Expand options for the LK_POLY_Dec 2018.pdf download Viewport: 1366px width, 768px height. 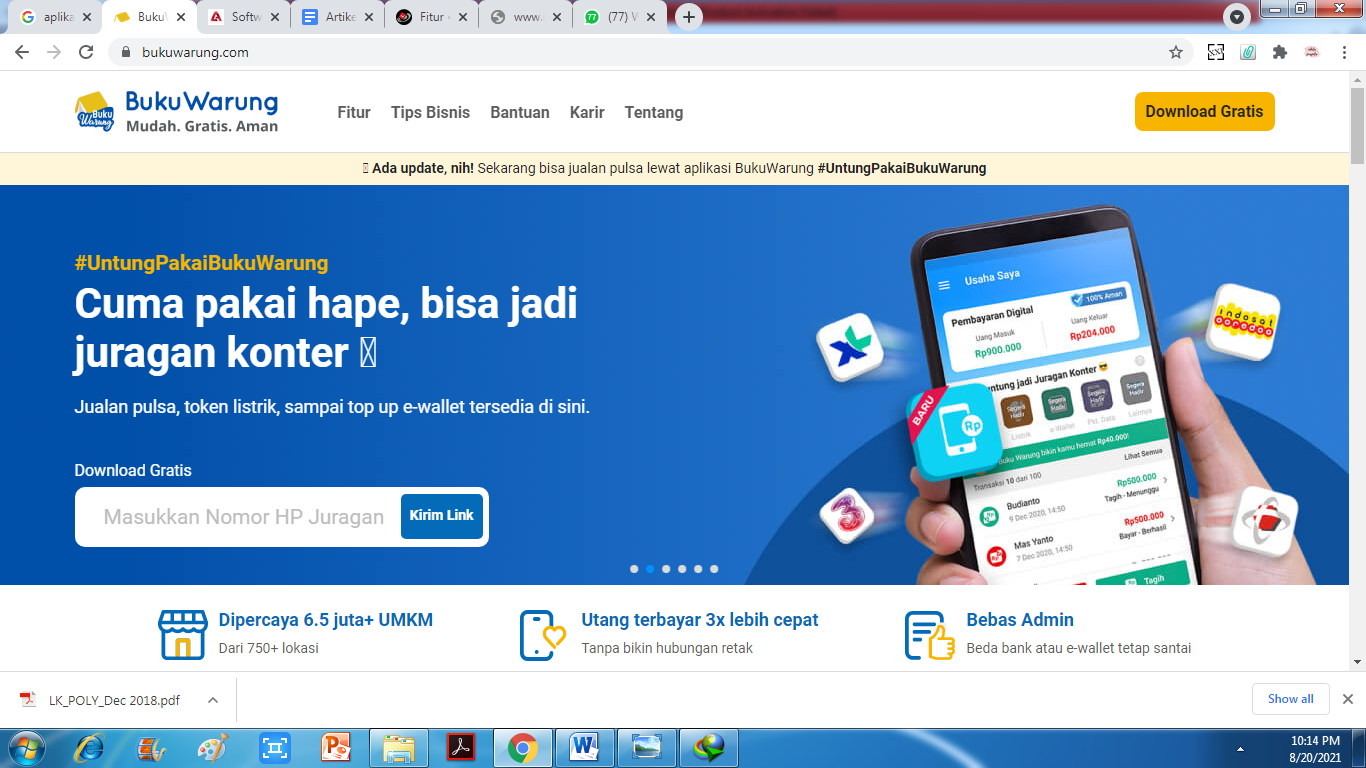pyautogui.click(x=213, y=700)
